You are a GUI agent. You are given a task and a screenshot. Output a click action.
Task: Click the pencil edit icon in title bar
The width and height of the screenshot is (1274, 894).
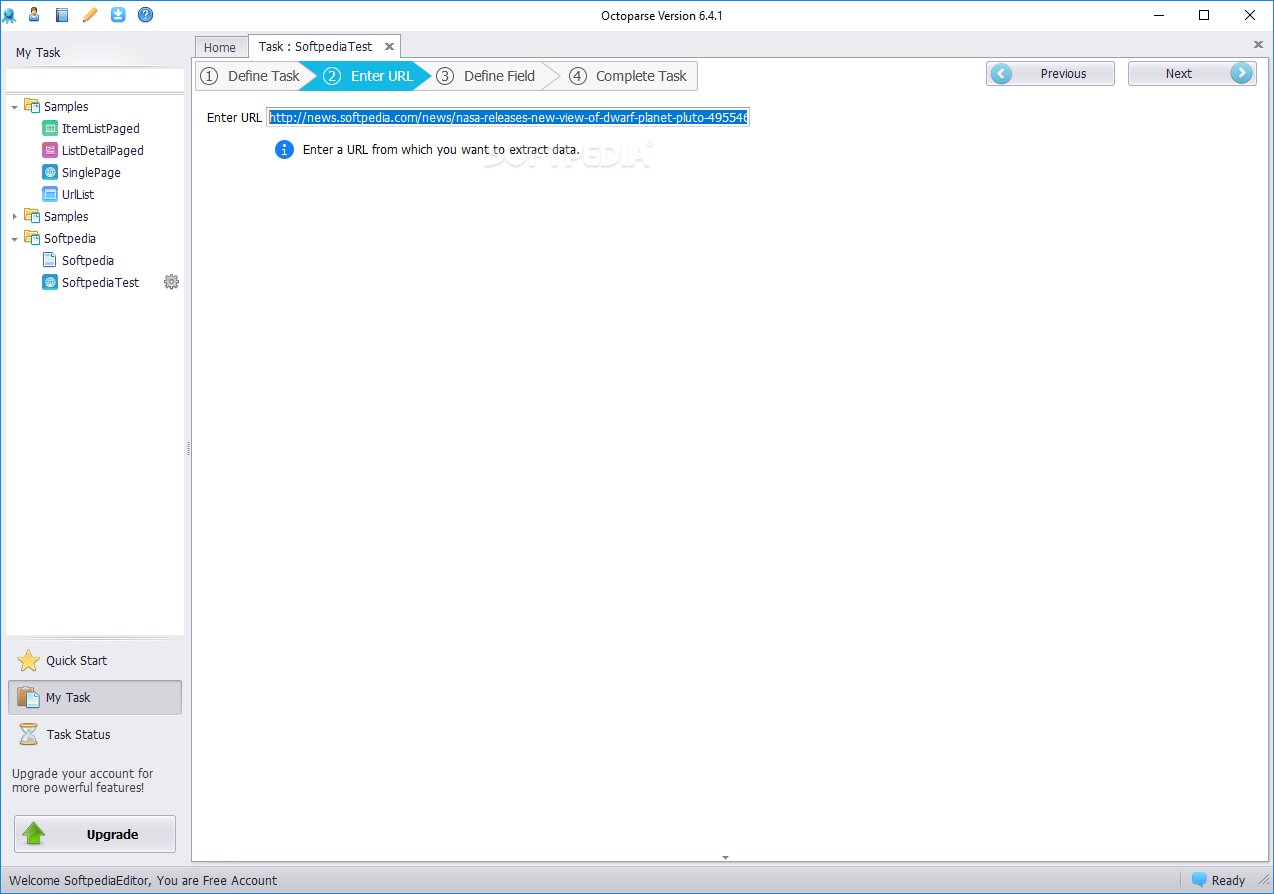[90, 14]
